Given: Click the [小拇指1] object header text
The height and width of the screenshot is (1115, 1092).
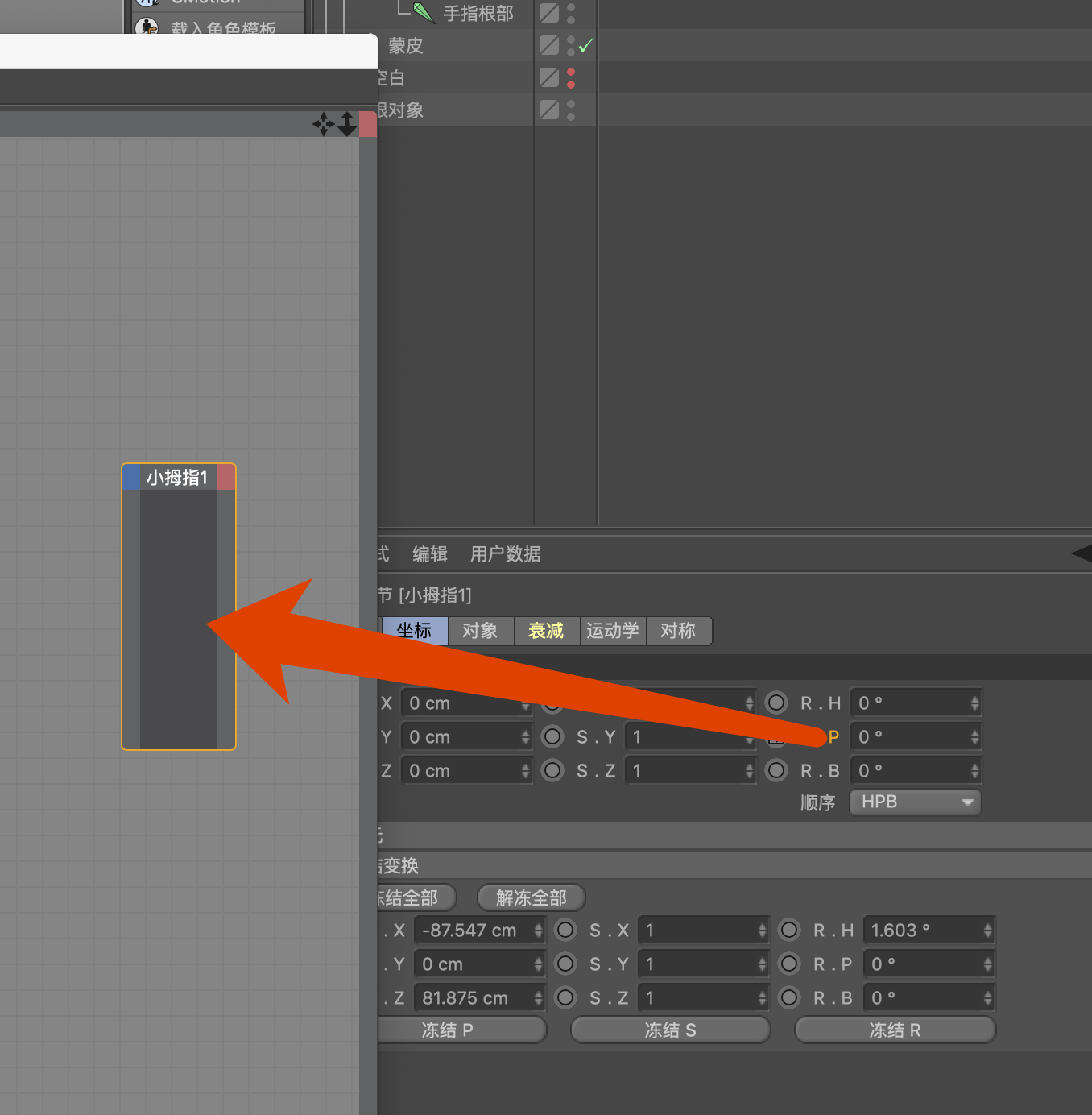Looking at the screenshot, I should [436, 595].
